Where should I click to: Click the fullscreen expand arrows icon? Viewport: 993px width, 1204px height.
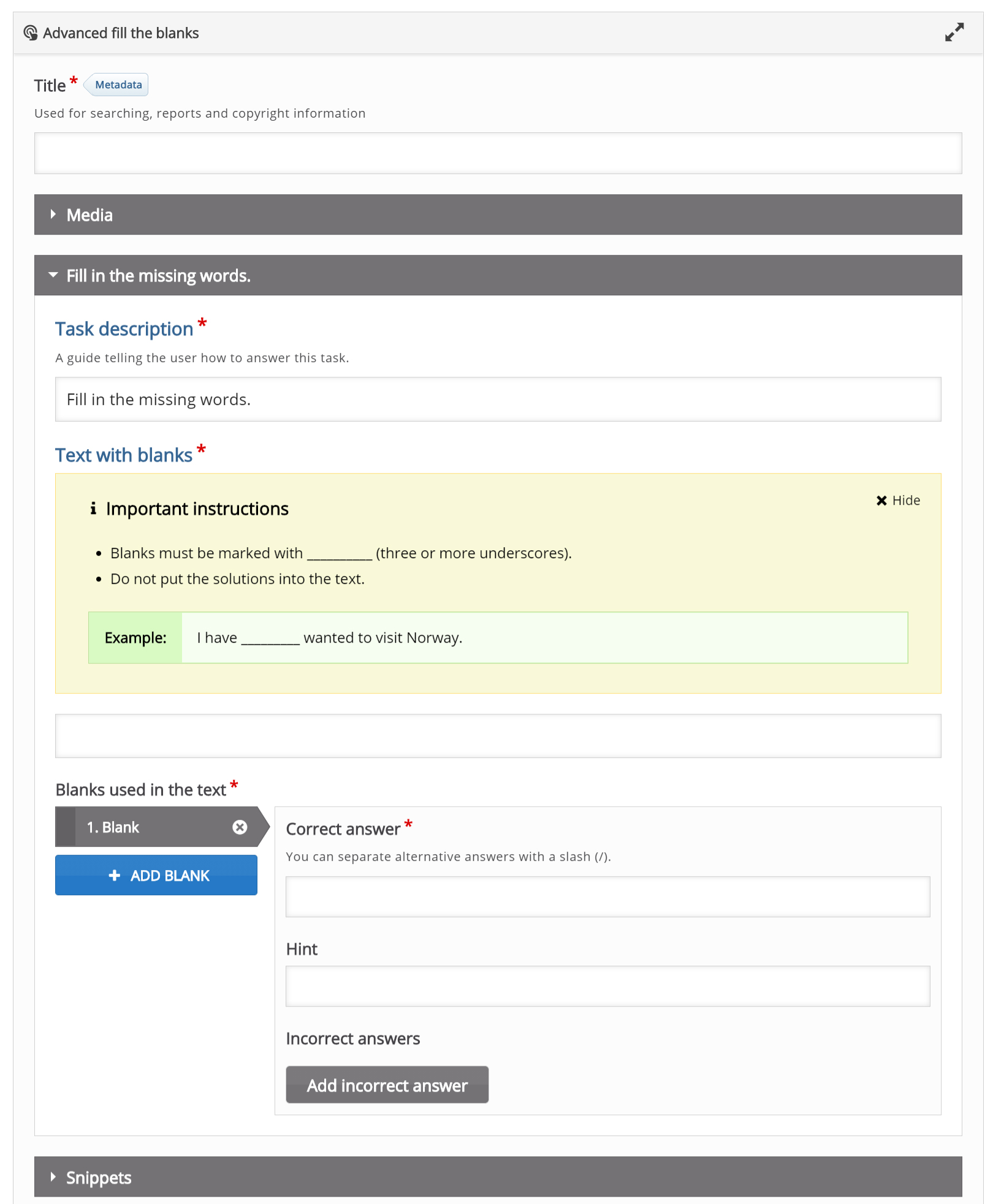954,32
